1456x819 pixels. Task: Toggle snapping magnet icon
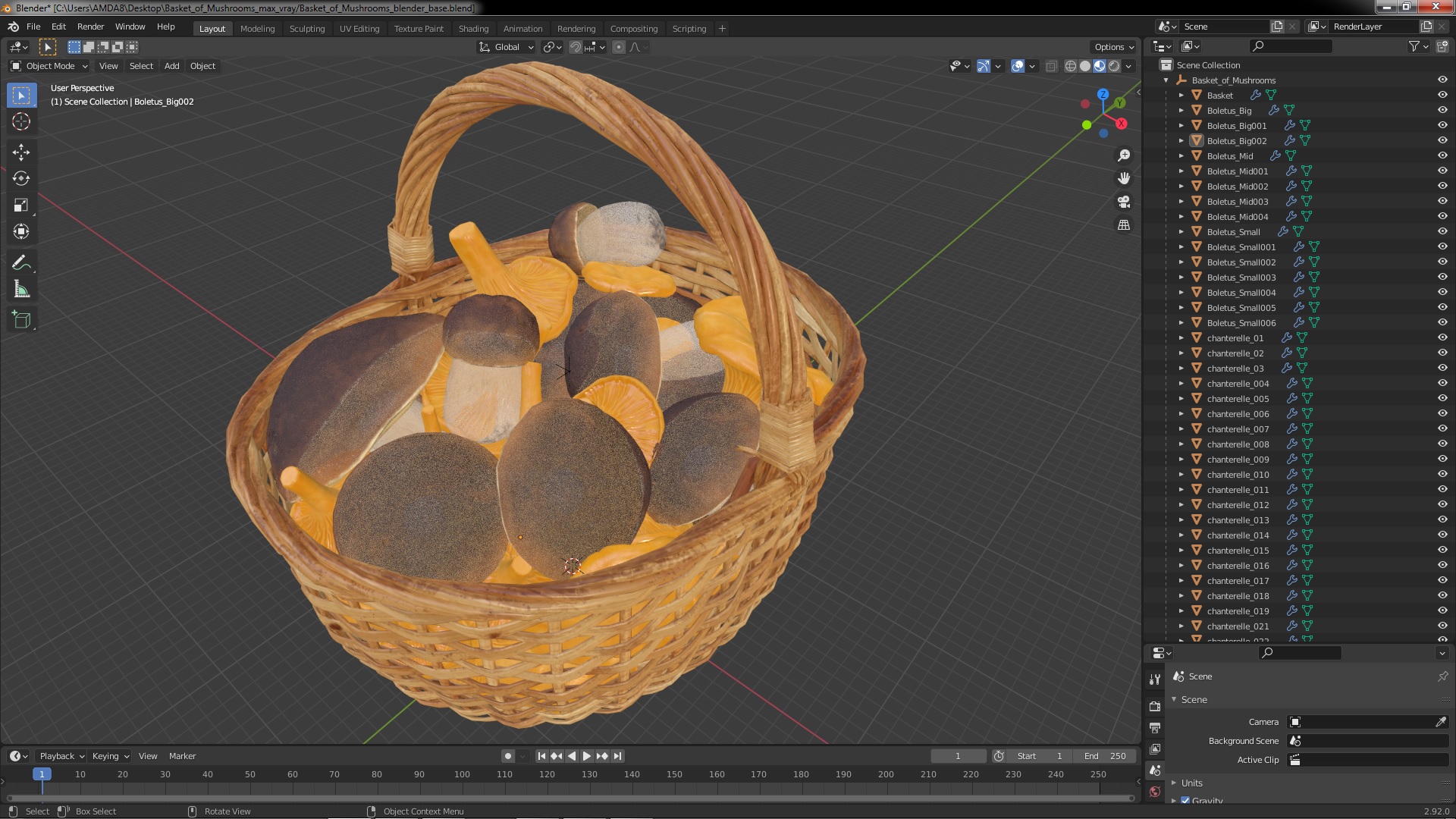click(x=576, y=47)
